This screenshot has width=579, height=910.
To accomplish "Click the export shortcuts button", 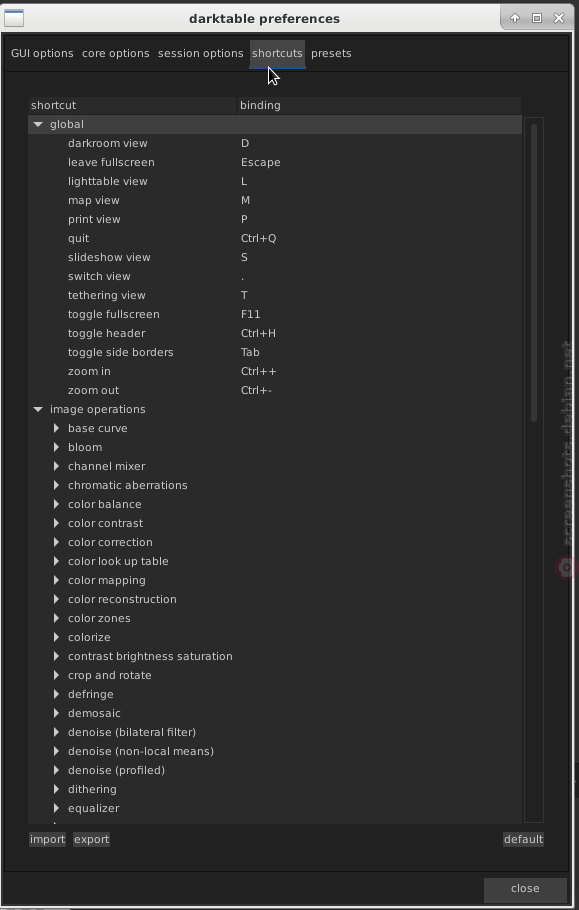I will pyautogui.click(x=91, y=839).
